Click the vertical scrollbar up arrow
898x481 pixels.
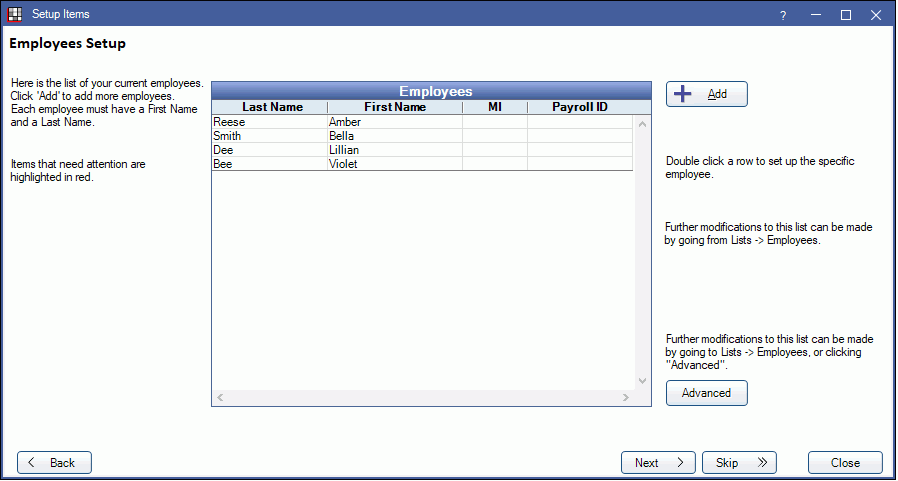pyautogui.click(x=643, y=124)
